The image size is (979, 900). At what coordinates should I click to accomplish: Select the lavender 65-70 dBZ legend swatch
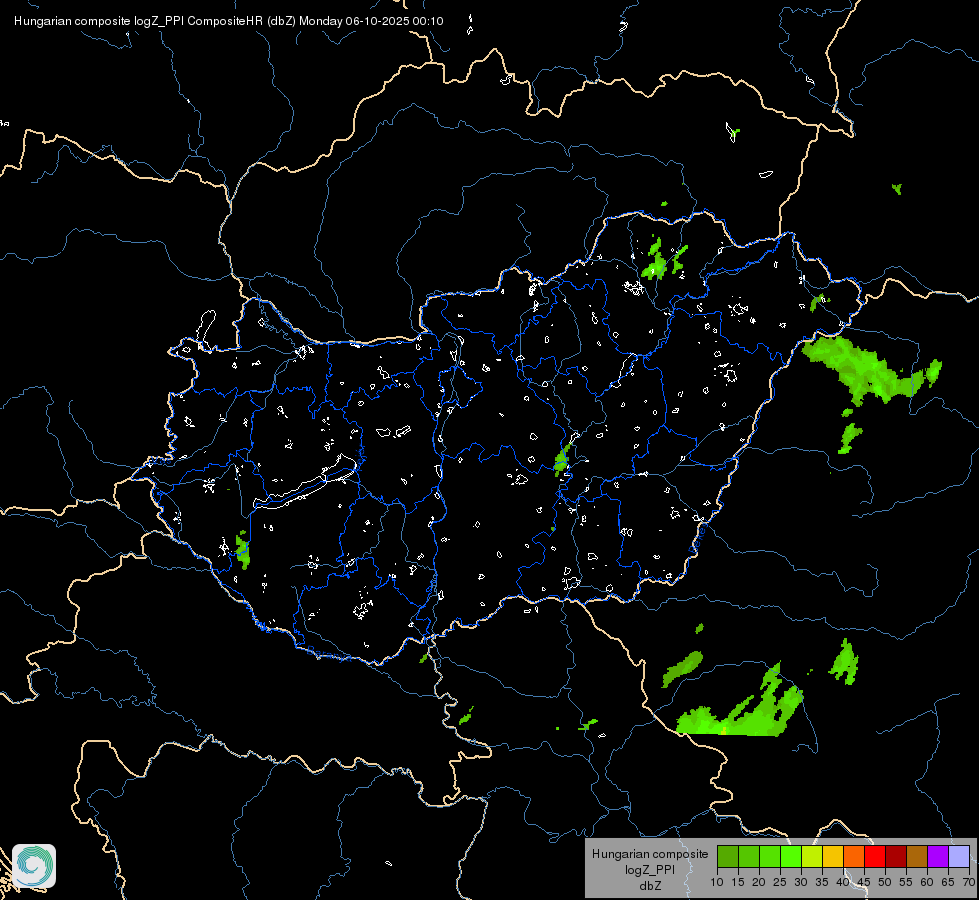[x=958, y=856]
